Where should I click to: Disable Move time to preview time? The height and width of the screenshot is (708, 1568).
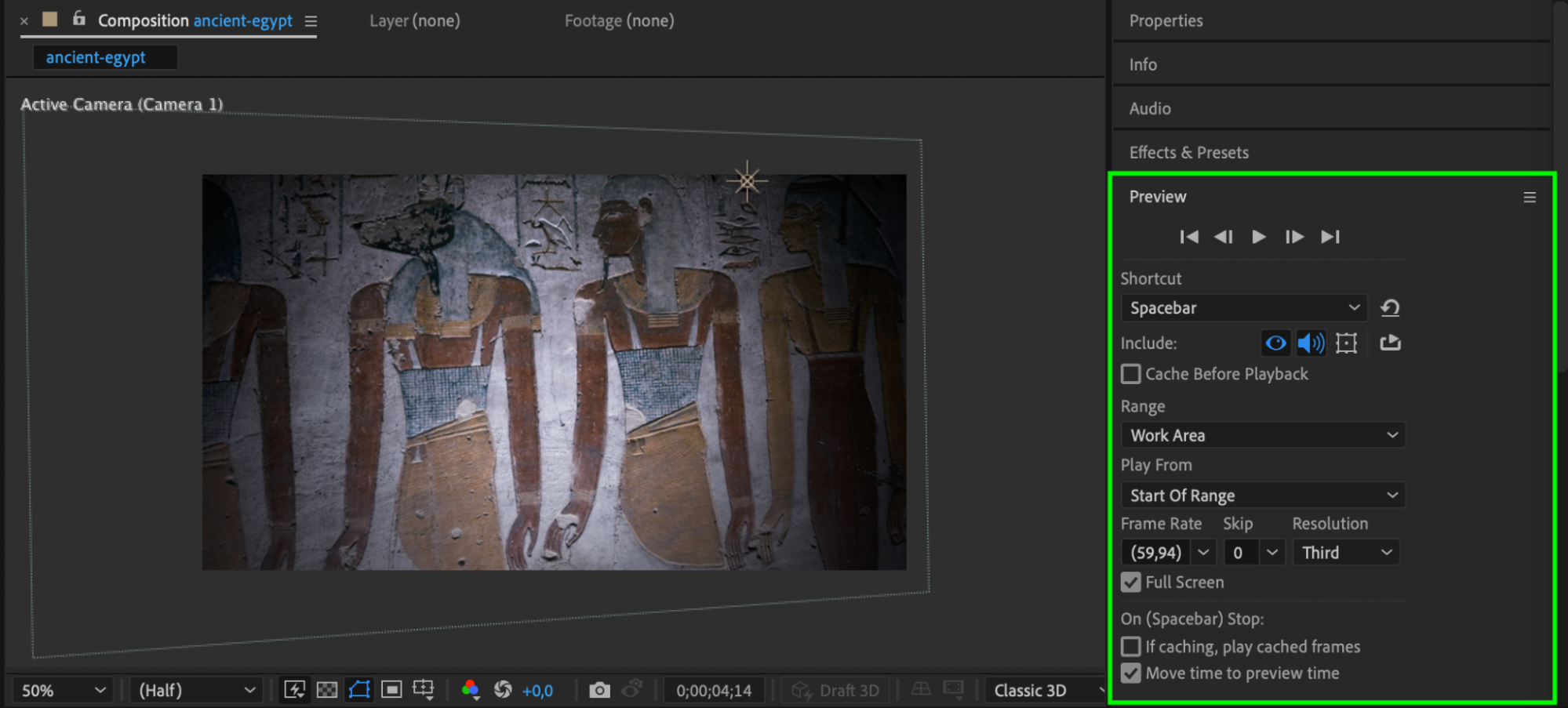(x=1130, y=674)
